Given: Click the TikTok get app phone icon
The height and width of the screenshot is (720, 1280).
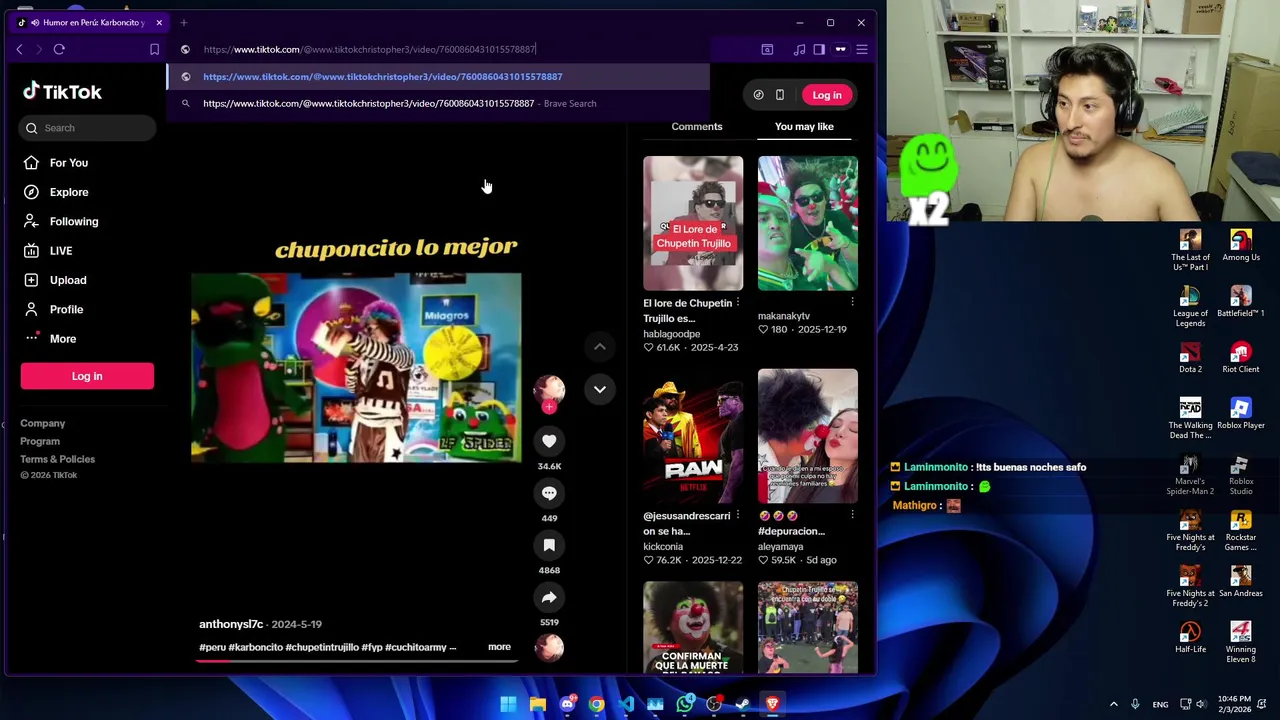Looking at the screenshot, I should coord(780,95).
